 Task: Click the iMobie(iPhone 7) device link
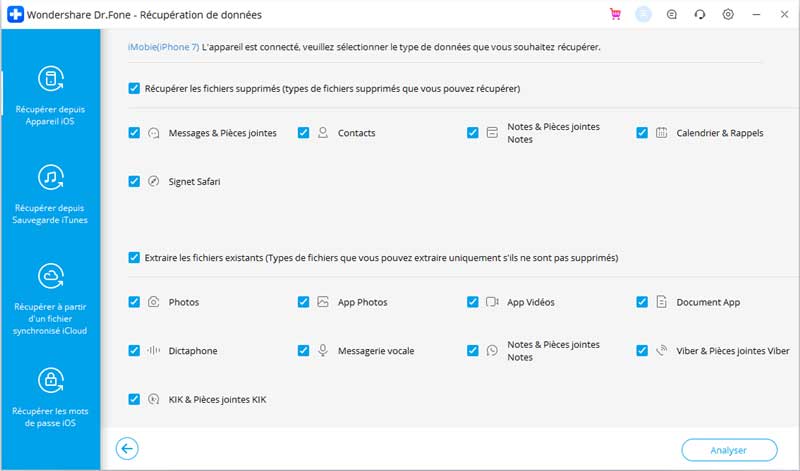(x=163, y=47)
